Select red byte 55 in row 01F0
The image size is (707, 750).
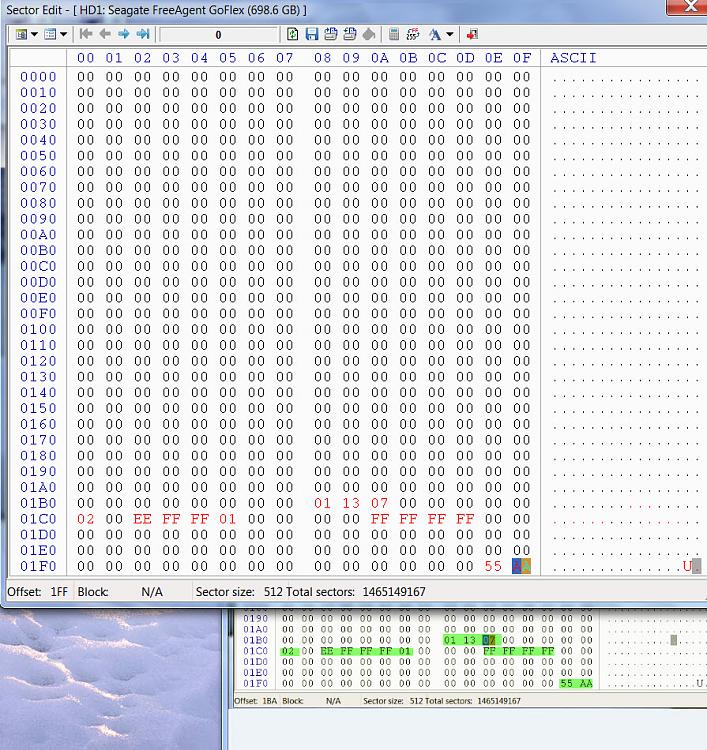coord(493,566)
